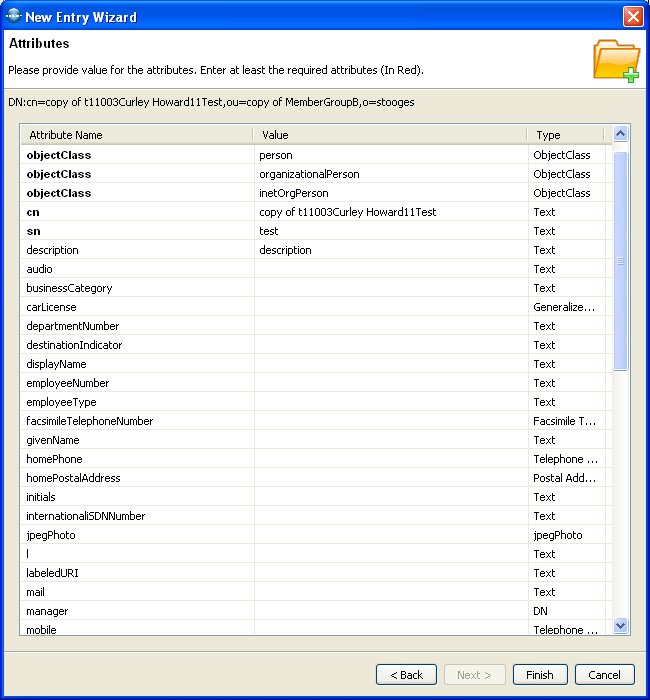Cancel the new entry wizard

pos(604,675)
